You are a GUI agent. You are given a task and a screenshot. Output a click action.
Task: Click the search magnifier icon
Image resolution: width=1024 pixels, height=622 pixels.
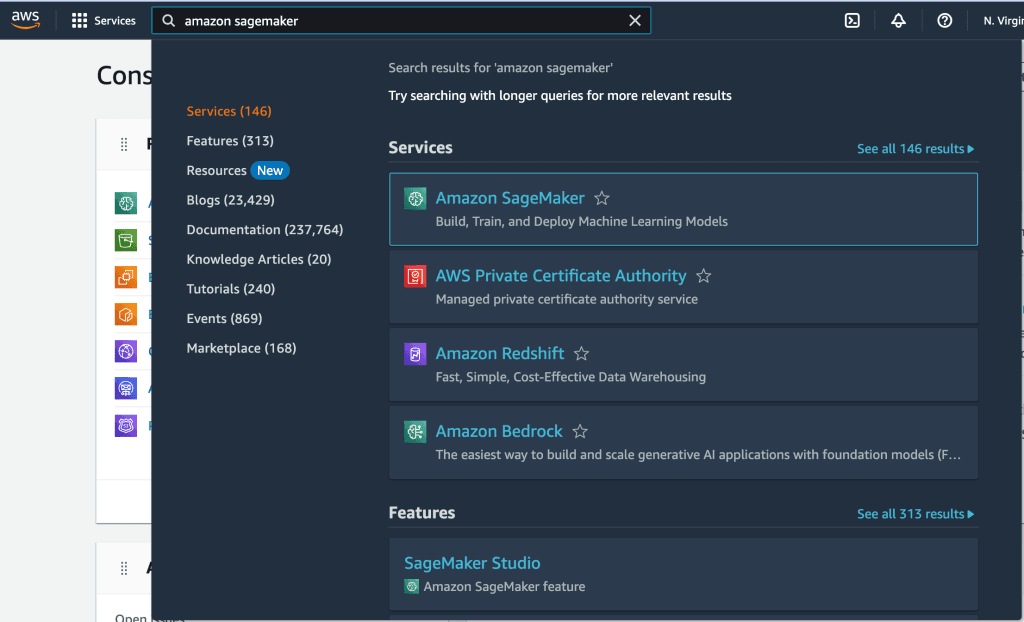pos(168,21)
